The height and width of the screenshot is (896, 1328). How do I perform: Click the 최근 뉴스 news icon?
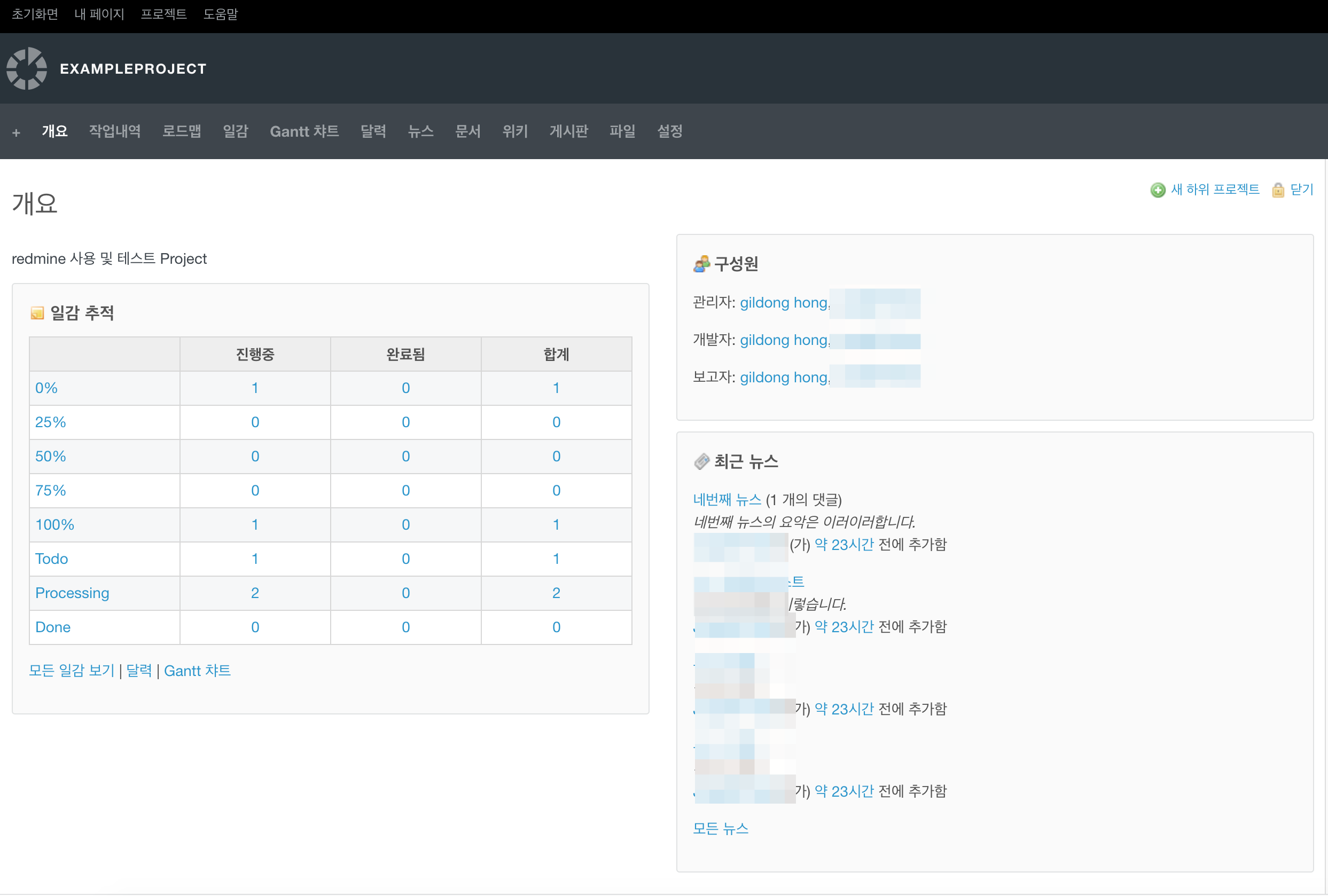pos(701,461)
